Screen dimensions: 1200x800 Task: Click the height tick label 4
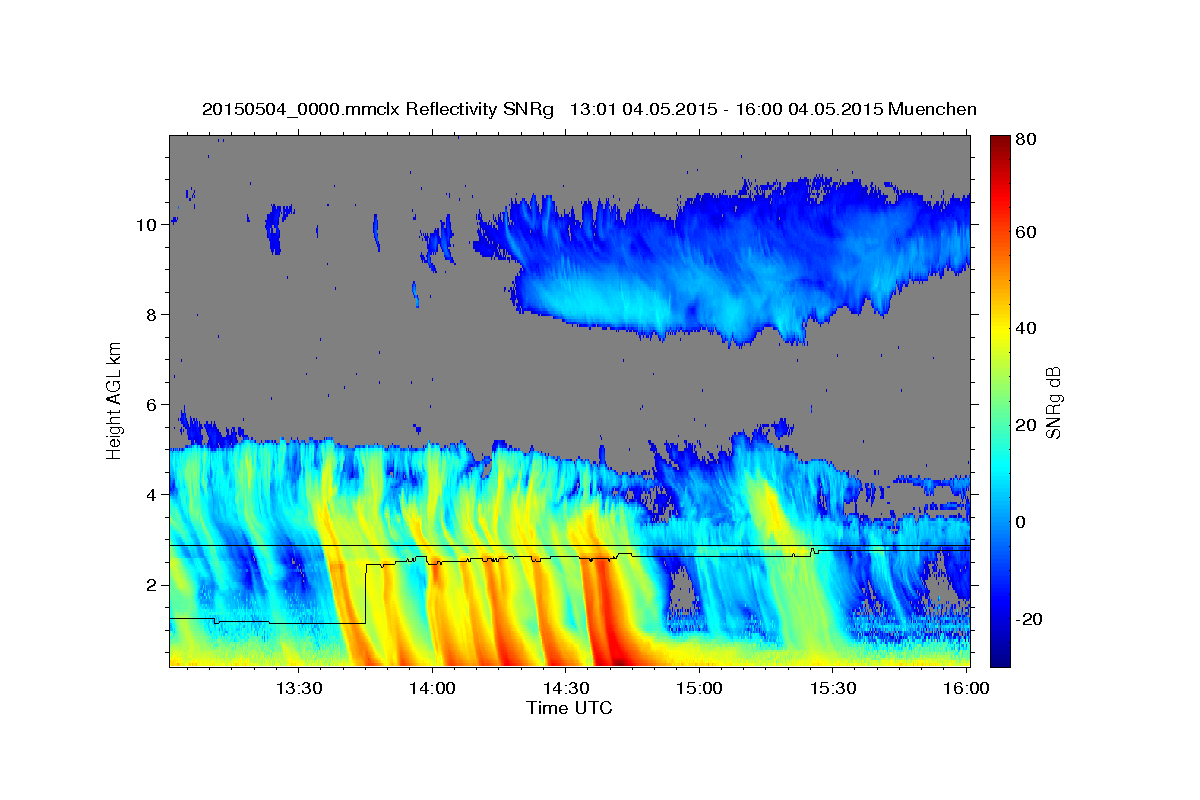(x=152, y=495)
